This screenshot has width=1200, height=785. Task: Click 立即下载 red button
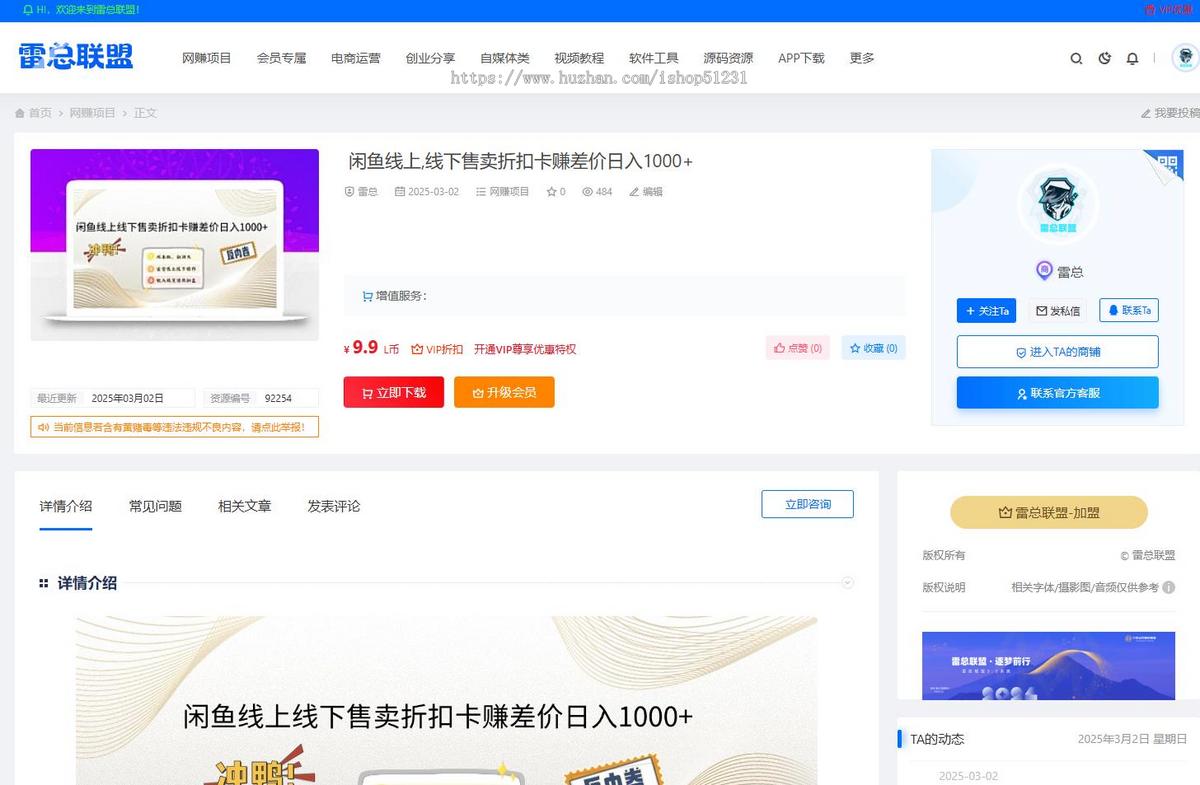coord(393,392)
